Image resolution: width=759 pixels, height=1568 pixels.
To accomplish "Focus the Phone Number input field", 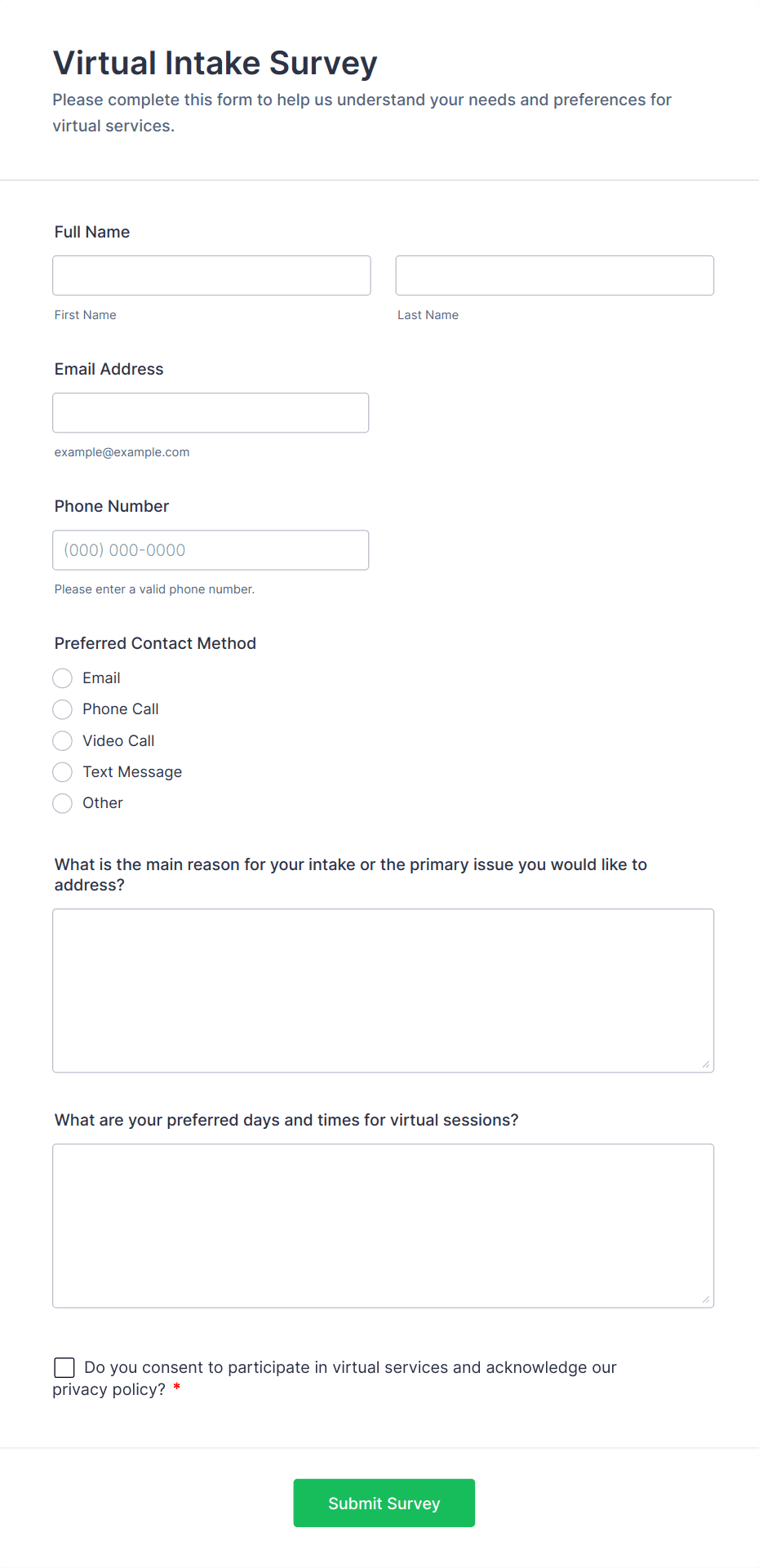I will pyautogui.click(x=211, y=550).
